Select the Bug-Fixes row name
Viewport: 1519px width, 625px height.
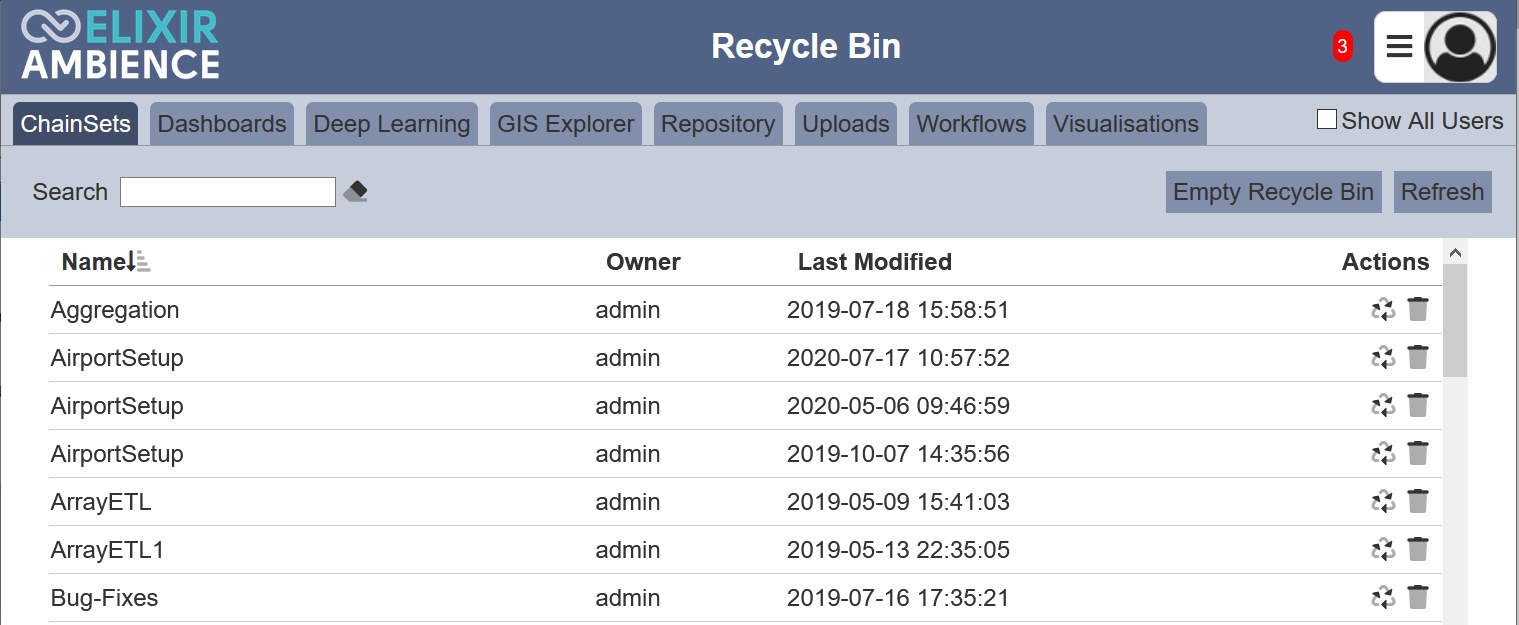coord(105,598)
